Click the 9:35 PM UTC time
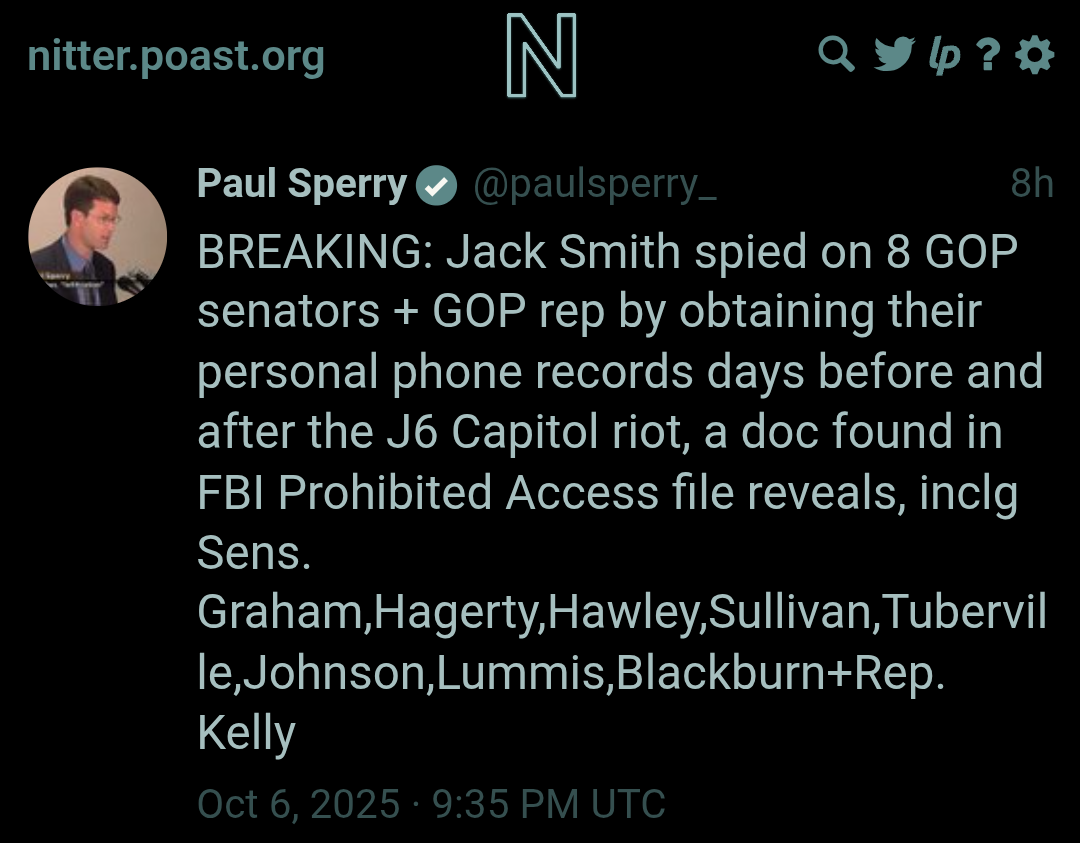 click(548, 804)
